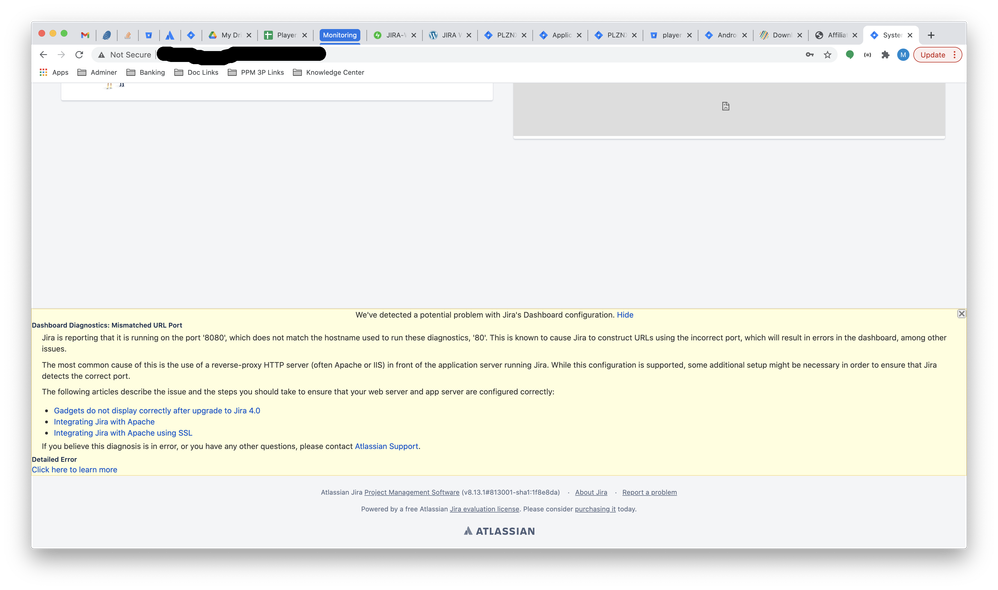The image size is (998, 590).
Task: Open Integrating Jira with Apache using SSL
Action: (x=123, y=433)
